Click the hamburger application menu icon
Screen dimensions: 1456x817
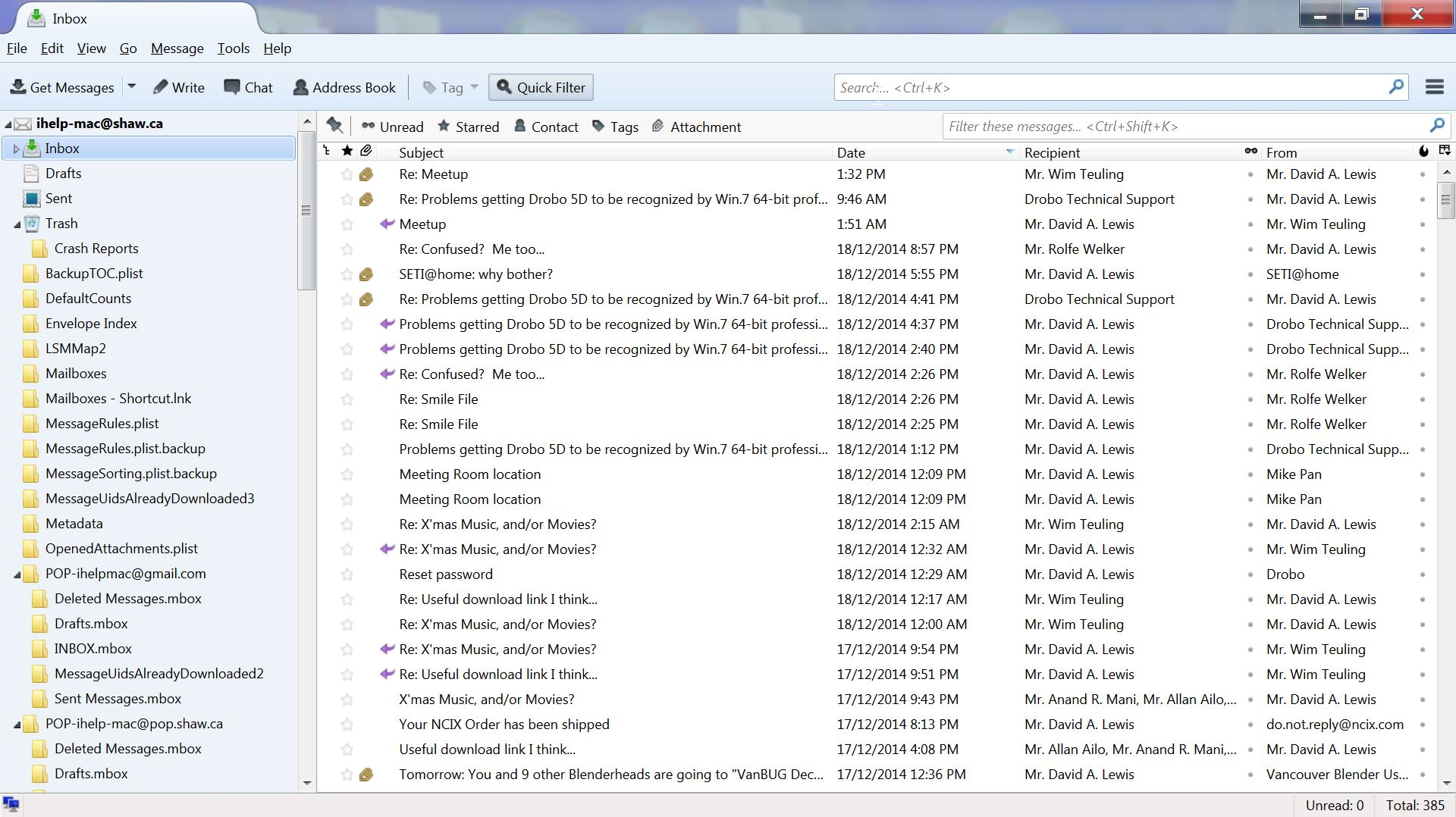1434,87
